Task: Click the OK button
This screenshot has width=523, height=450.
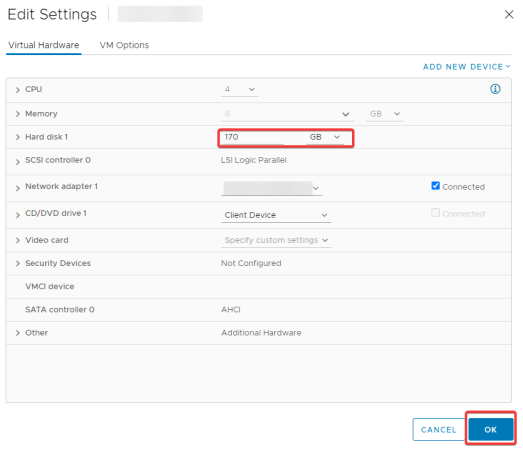Action: (491, 429)
